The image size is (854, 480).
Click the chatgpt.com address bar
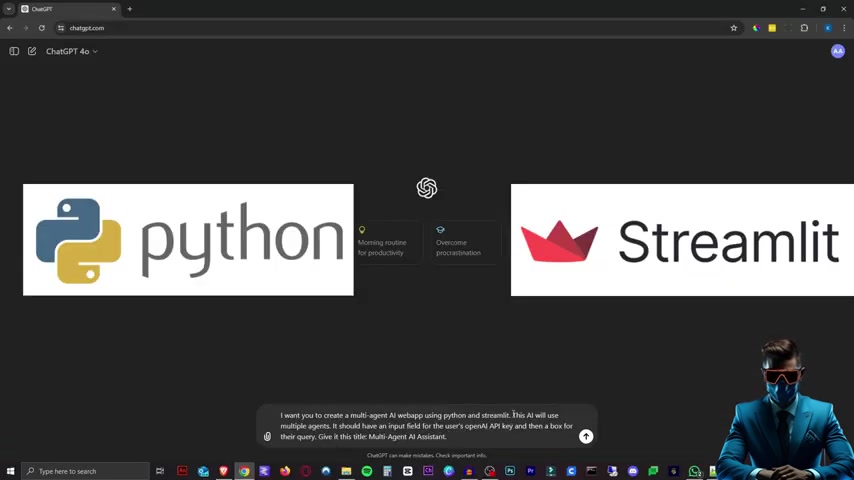[398, 28]
